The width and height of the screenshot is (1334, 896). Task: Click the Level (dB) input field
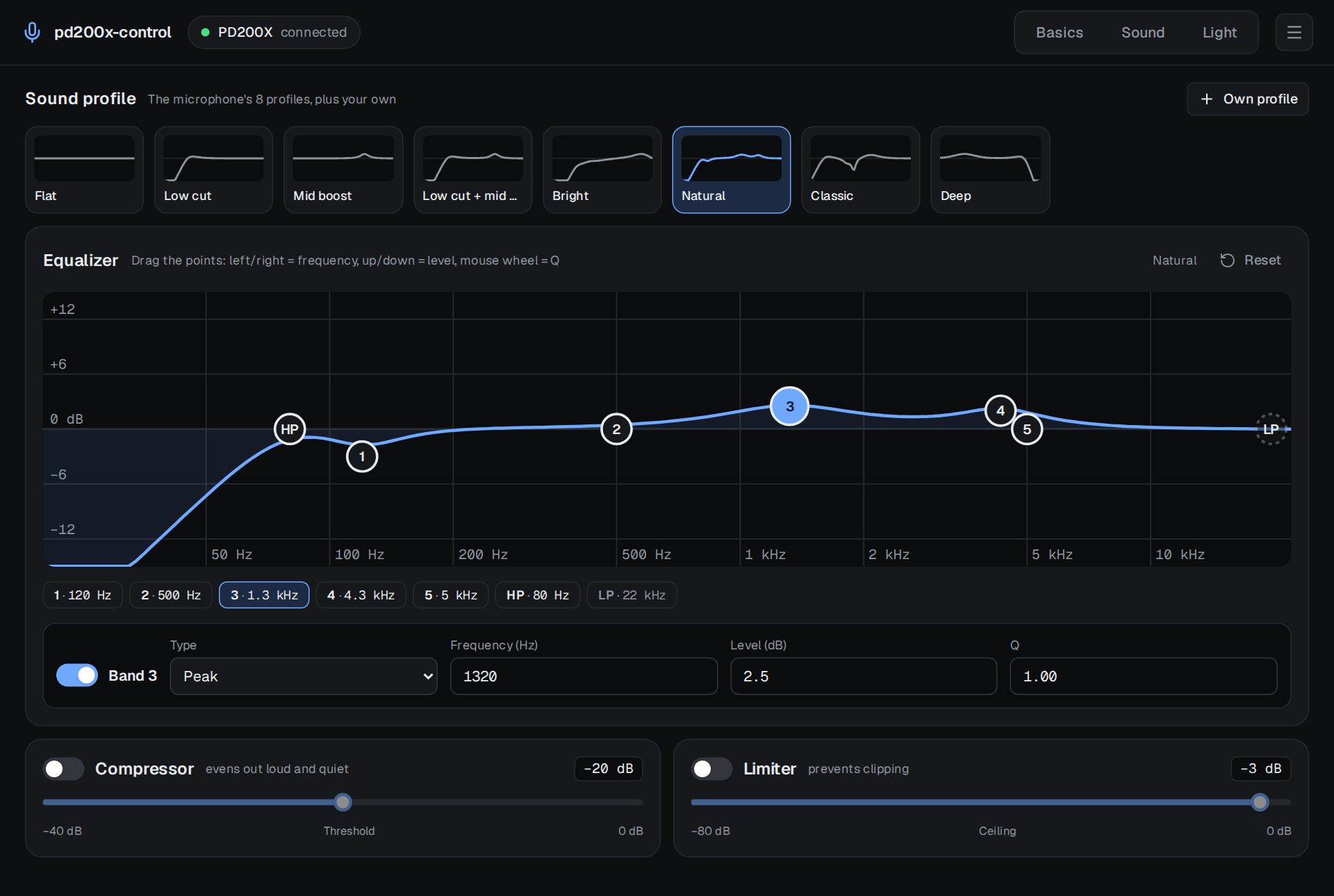[x=864, y=677]
